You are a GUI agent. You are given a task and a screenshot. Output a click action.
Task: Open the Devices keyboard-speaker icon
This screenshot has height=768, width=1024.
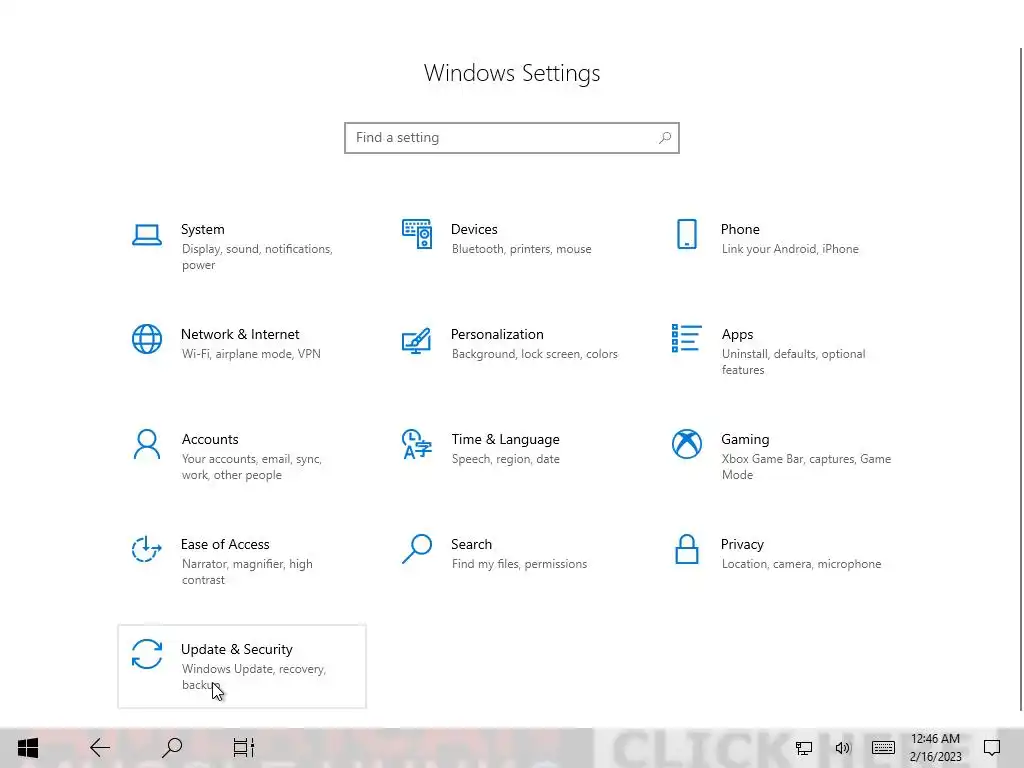tap(417, 234)
